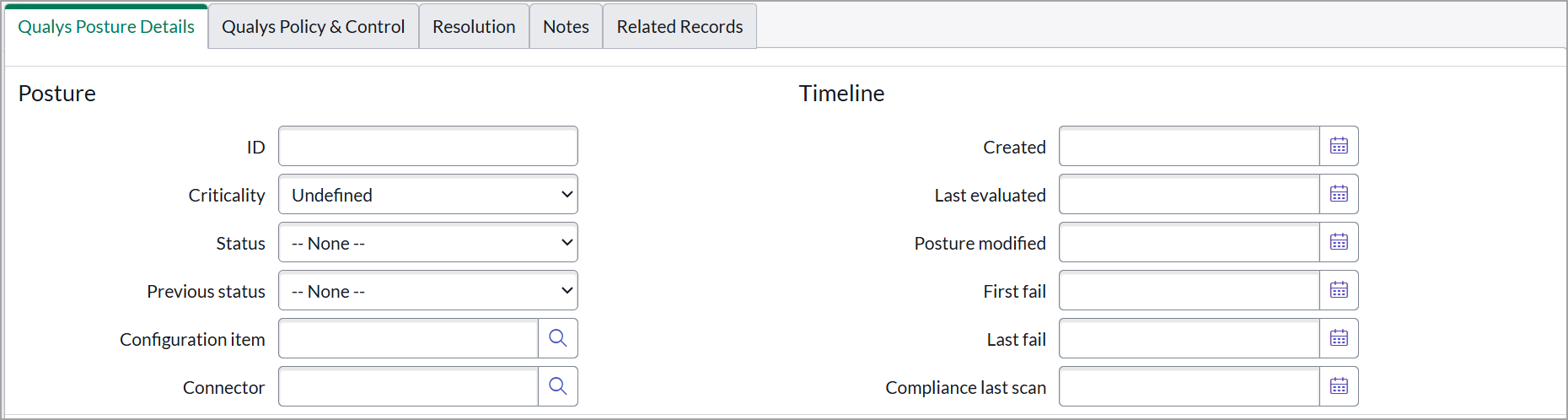Click into the ID text field

click(x=427, y=147)
